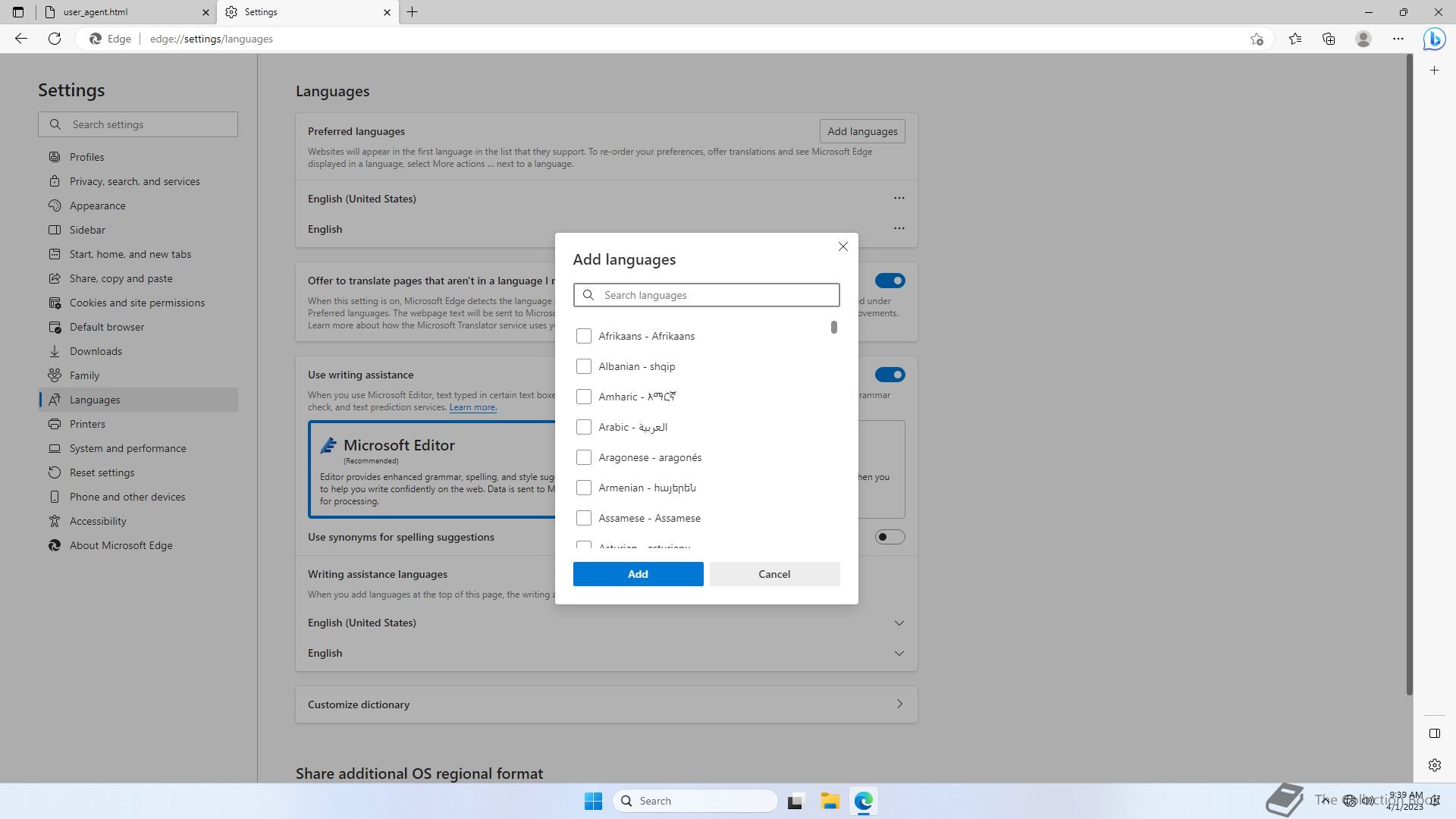Image resolution: width=1456 pixels, height=819 pixels.
Task: Click the Refresh page icon
Action: click(55, 39)
